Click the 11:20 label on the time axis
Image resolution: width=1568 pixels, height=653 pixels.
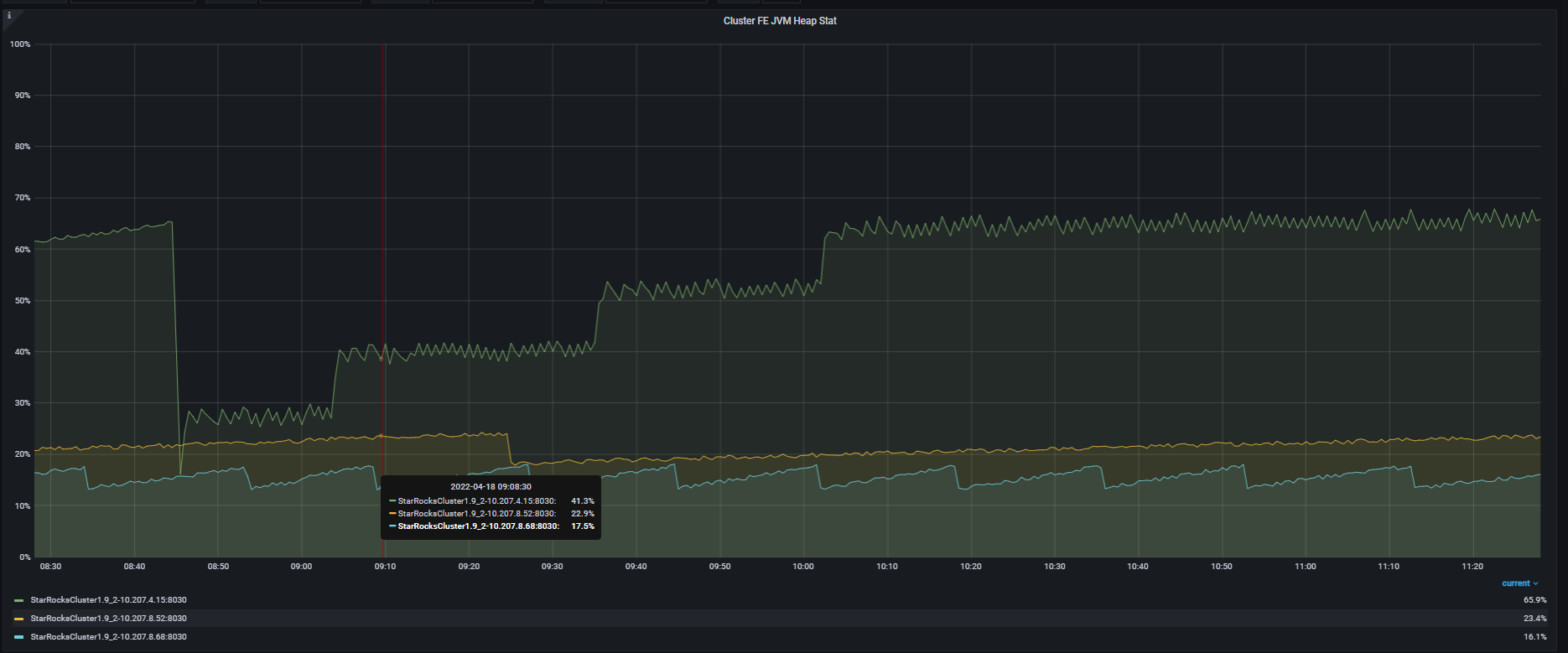click(x=1472, y=567)
